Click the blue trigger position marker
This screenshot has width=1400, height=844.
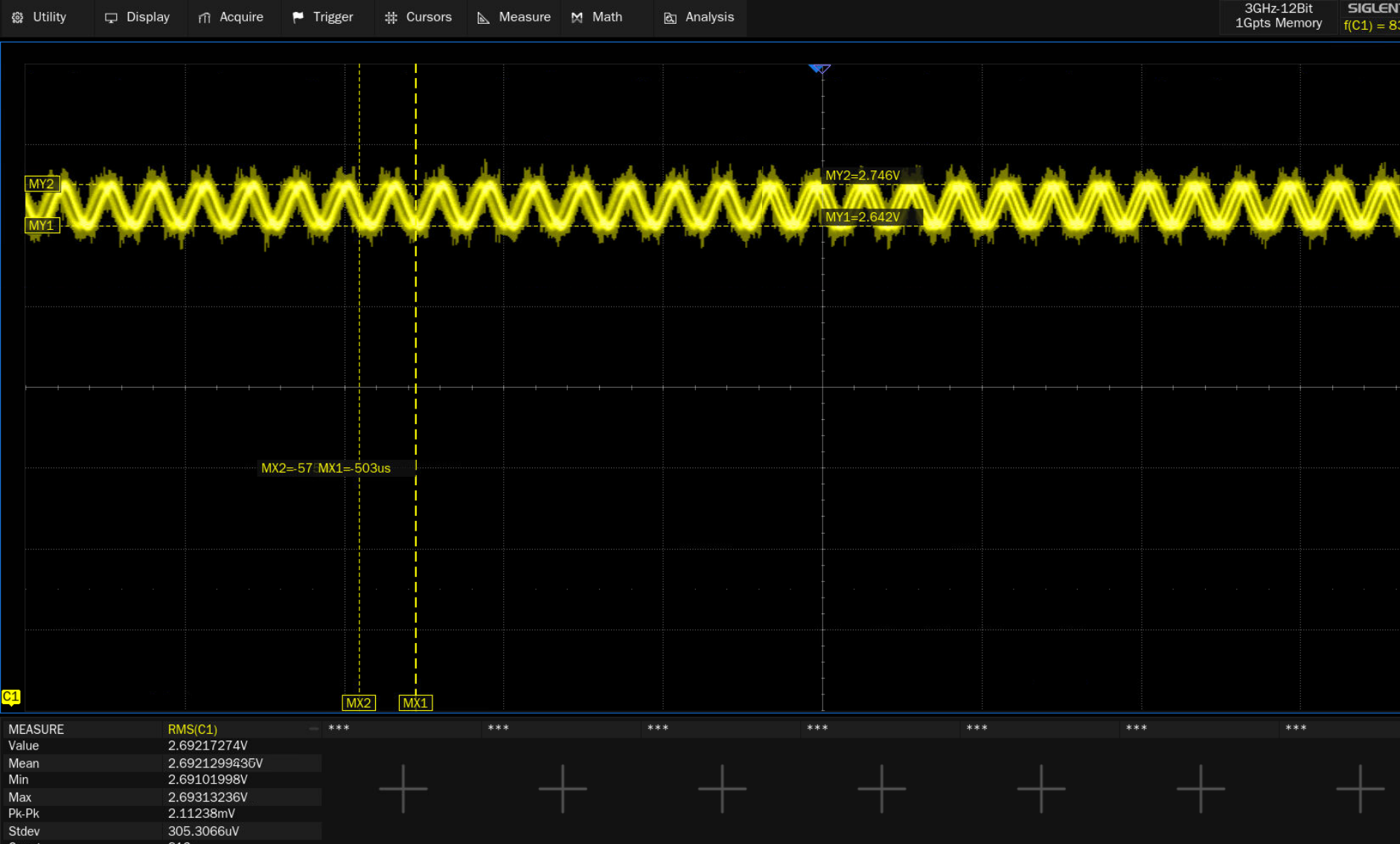click(x=819, y=68)
